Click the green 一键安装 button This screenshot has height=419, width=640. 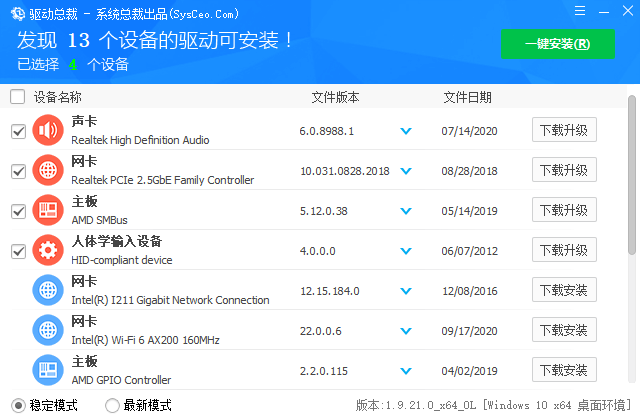click(558, 44)
